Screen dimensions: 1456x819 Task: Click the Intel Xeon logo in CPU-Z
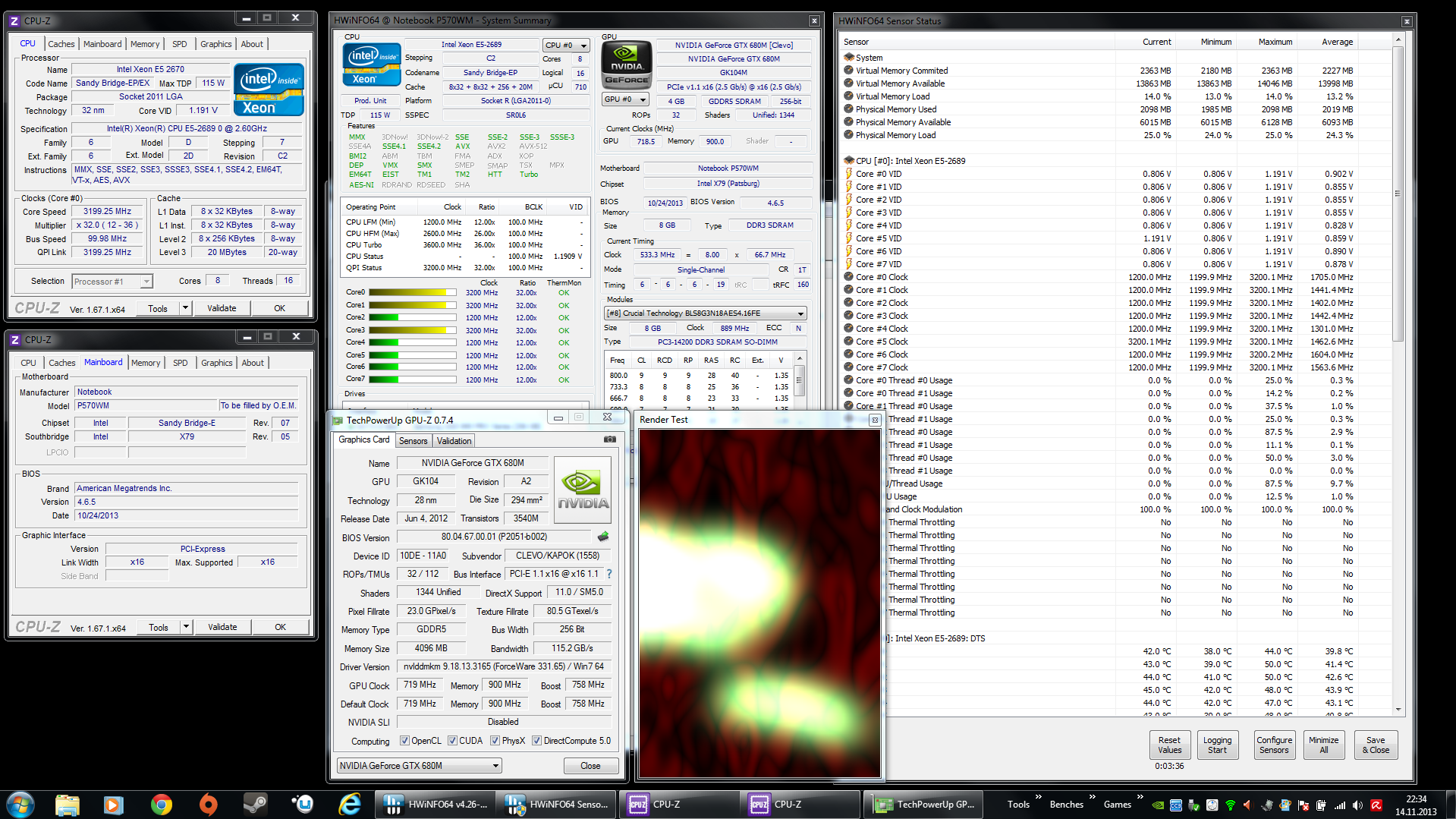point(269,90)
